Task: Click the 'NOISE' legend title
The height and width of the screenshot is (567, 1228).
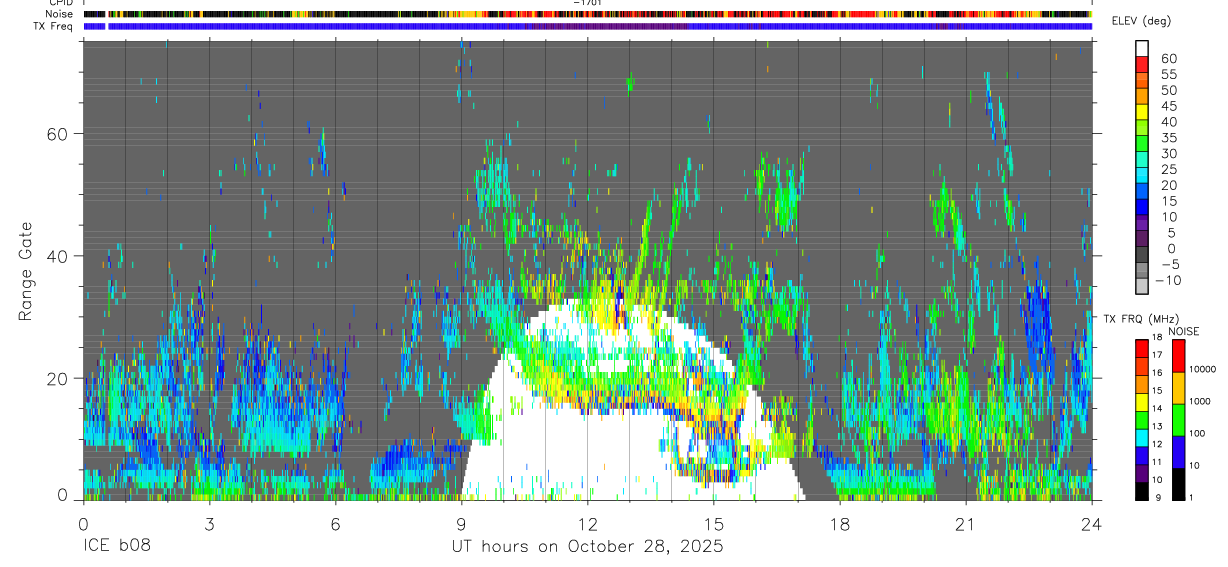Action: click(1182, 331)
